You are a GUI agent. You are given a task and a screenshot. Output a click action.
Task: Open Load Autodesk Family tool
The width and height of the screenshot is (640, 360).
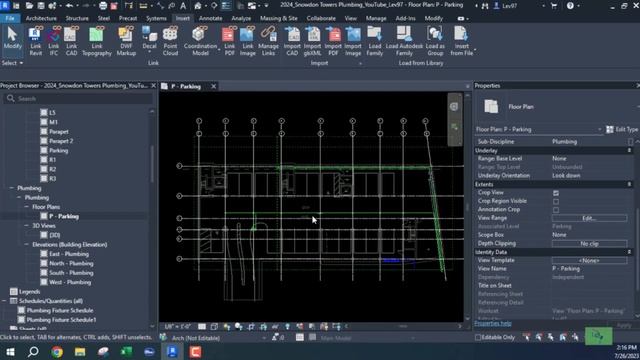404,41
